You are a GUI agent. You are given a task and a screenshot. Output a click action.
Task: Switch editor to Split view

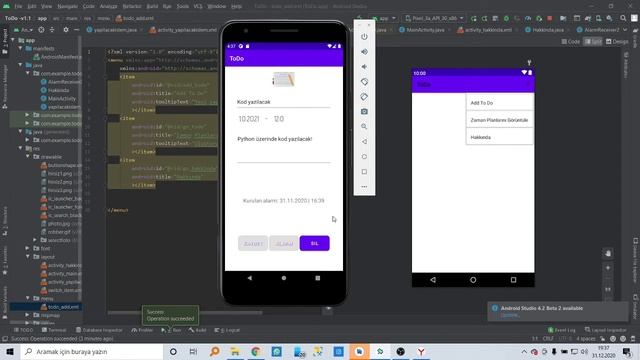pos(593,42)
